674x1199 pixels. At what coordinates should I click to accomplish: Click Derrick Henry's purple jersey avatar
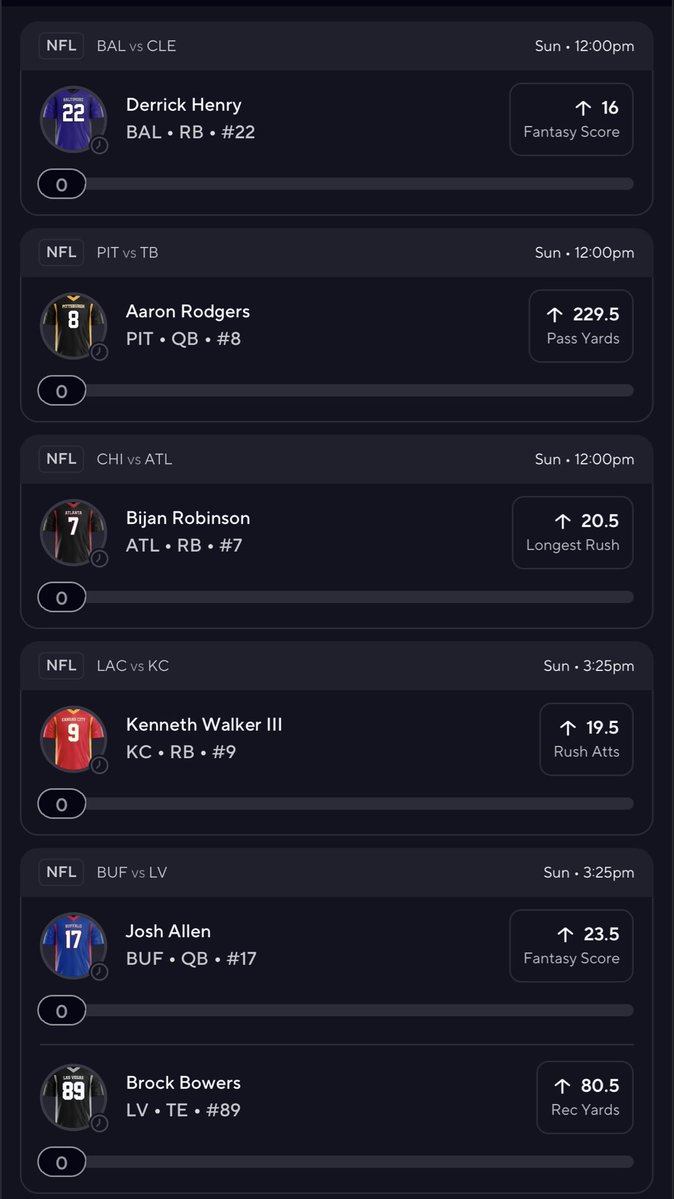[x=73, y=119]
